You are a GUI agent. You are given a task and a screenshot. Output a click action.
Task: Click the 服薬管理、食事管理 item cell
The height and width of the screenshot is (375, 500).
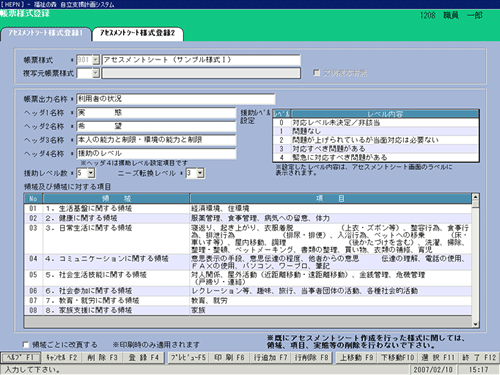pos(330,218)
